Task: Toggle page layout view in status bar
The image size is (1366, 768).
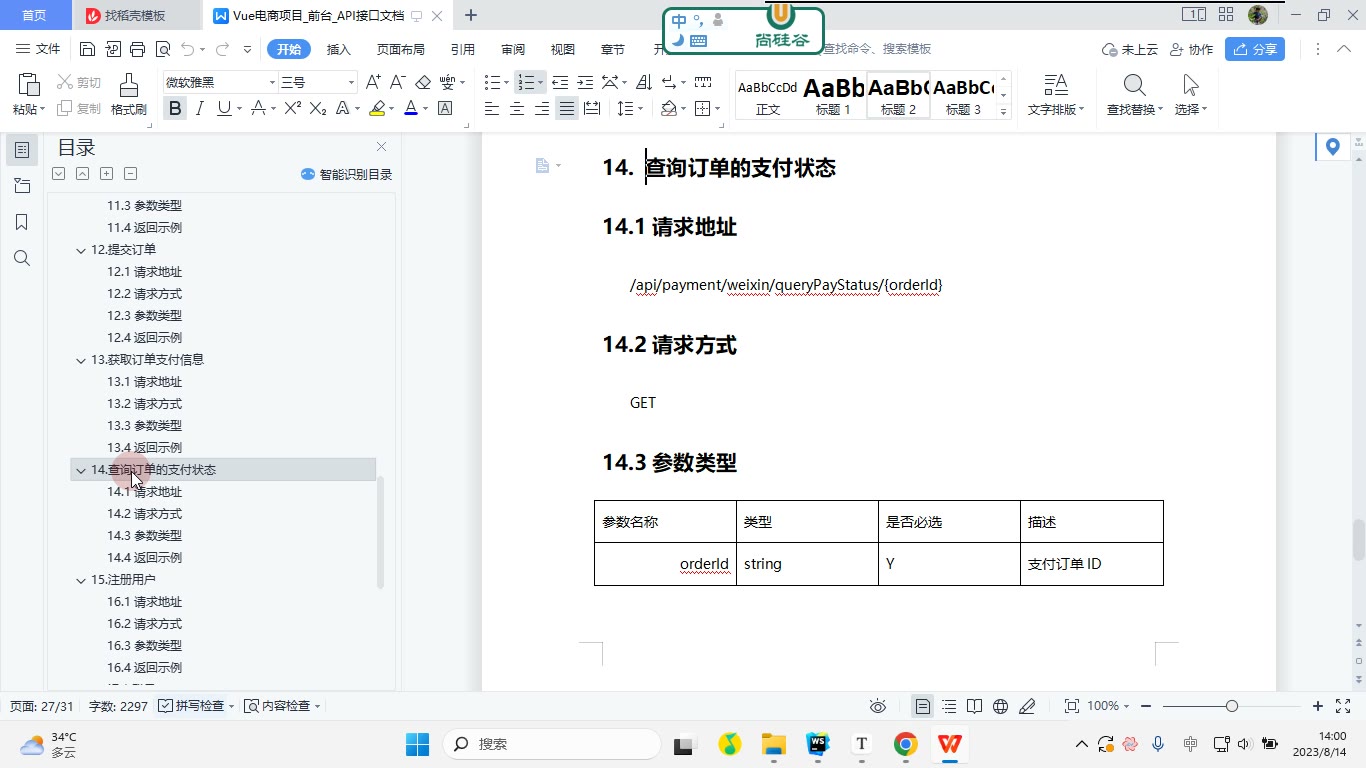Action: click(x=923, y=706)
